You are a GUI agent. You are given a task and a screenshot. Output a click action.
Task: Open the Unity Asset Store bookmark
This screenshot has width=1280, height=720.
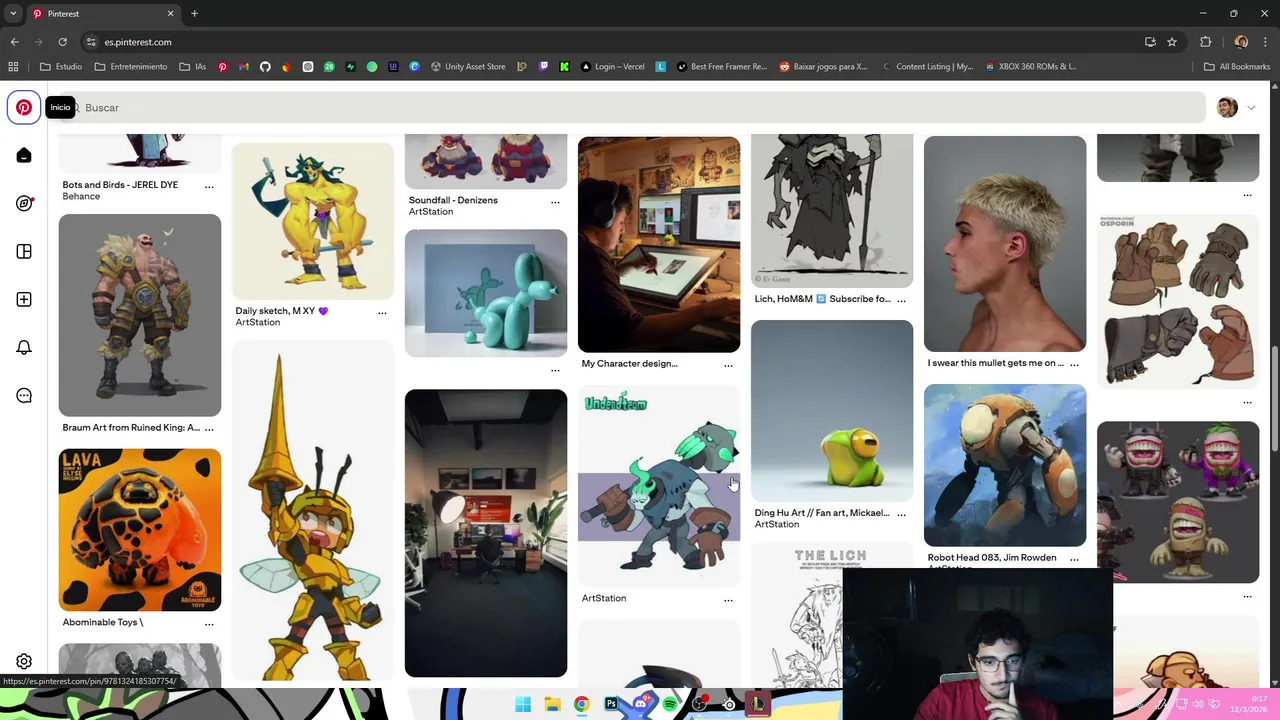[468, 67]
